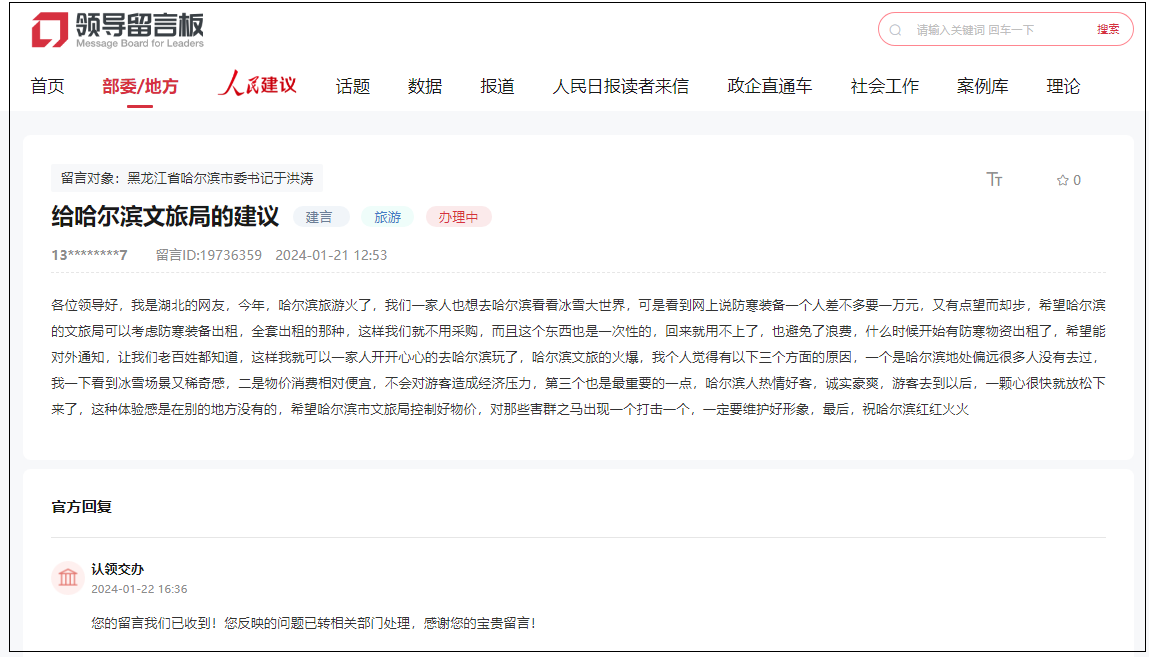The image size is (1149, 657).
Task: Click the 办理中 status tag
Action: pyautogui.click(x=458, y=218)
